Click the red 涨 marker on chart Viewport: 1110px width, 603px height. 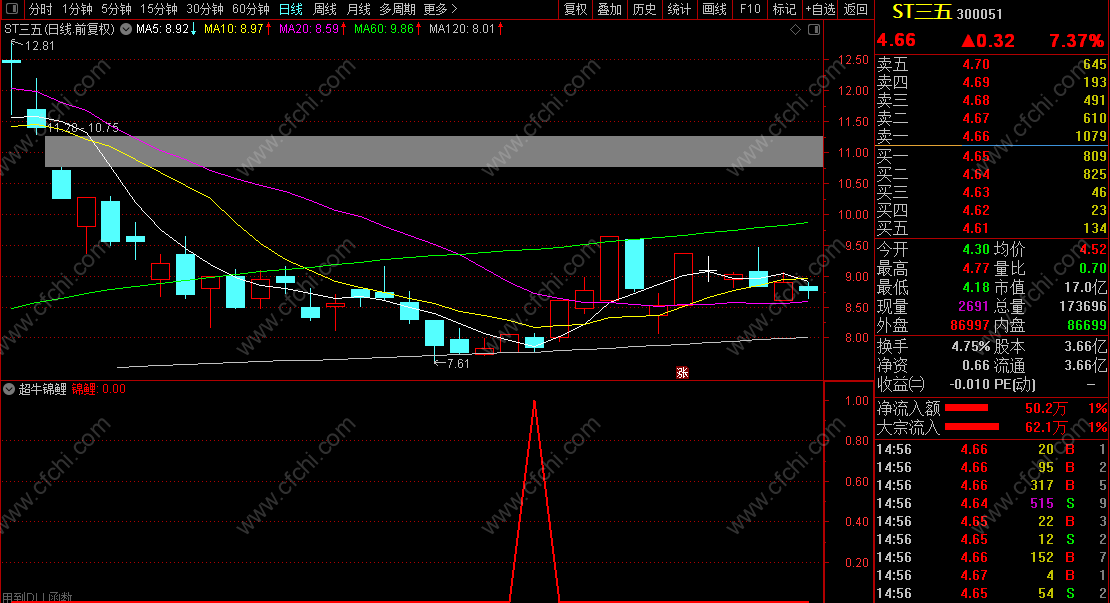(x=682, y=372)
